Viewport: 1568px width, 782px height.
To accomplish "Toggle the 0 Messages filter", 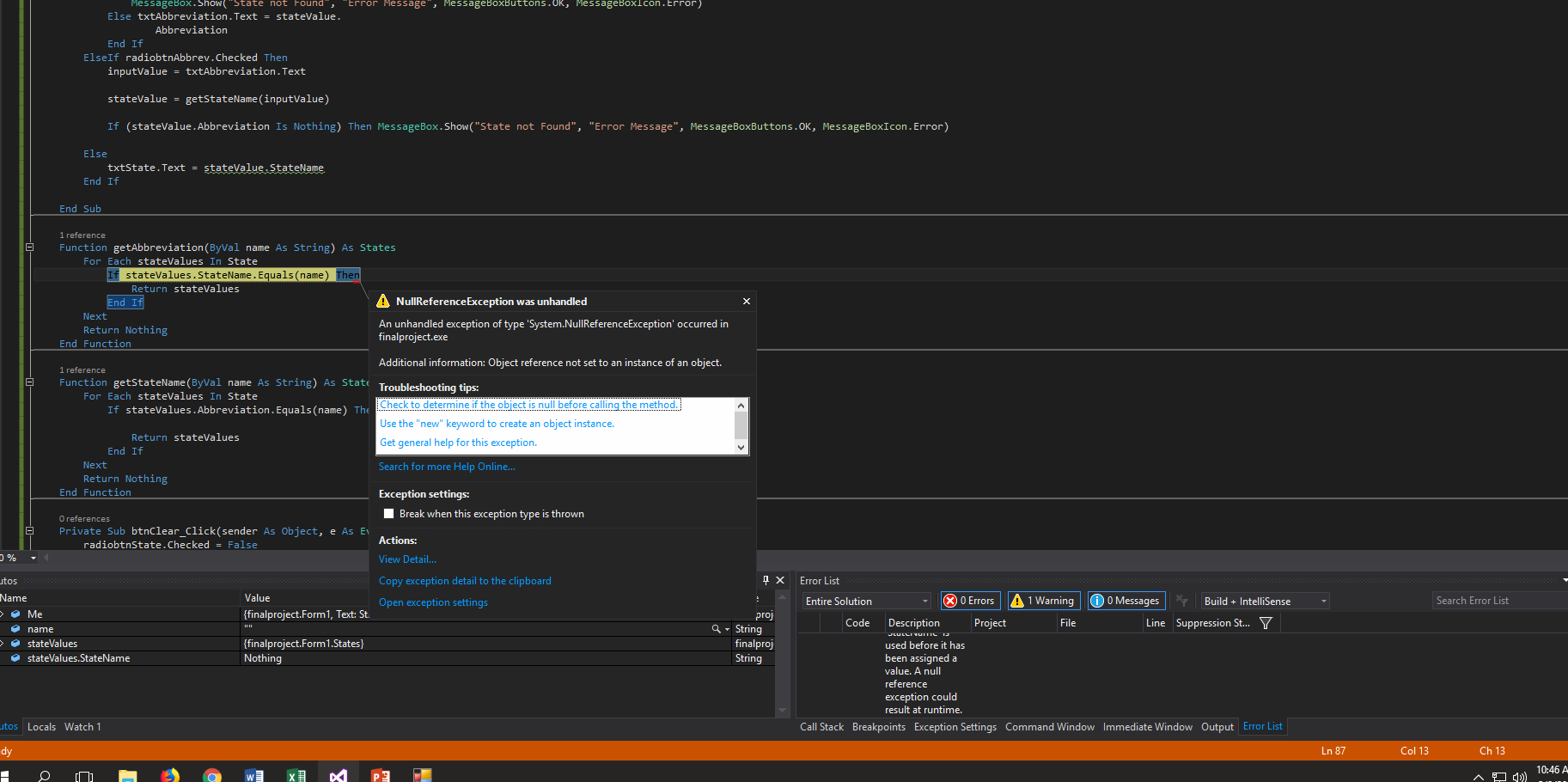I will 1126,600.
